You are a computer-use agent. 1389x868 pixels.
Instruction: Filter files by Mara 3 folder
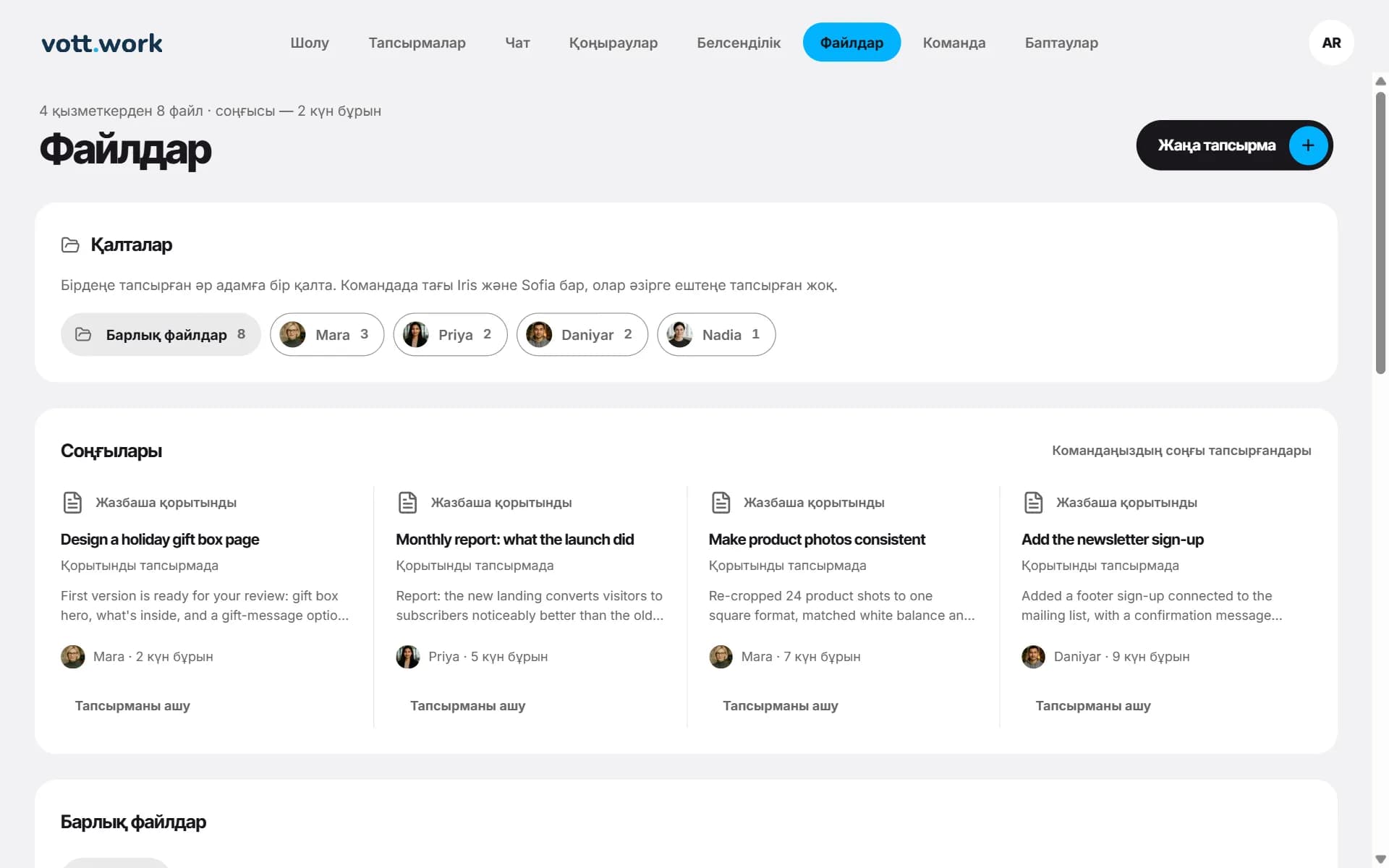tap(327, 334)
